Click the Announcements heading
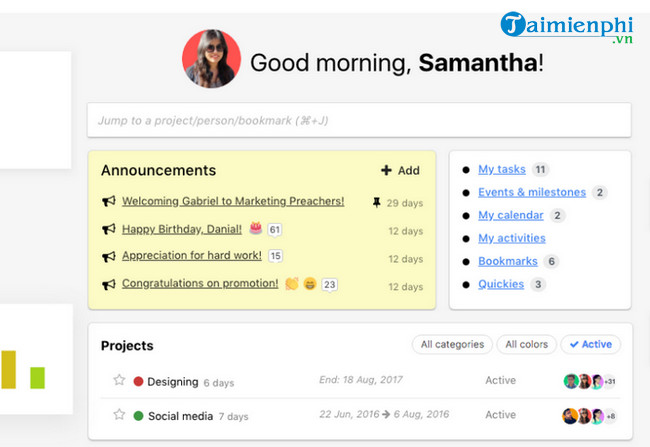 (x=158, y=170)
